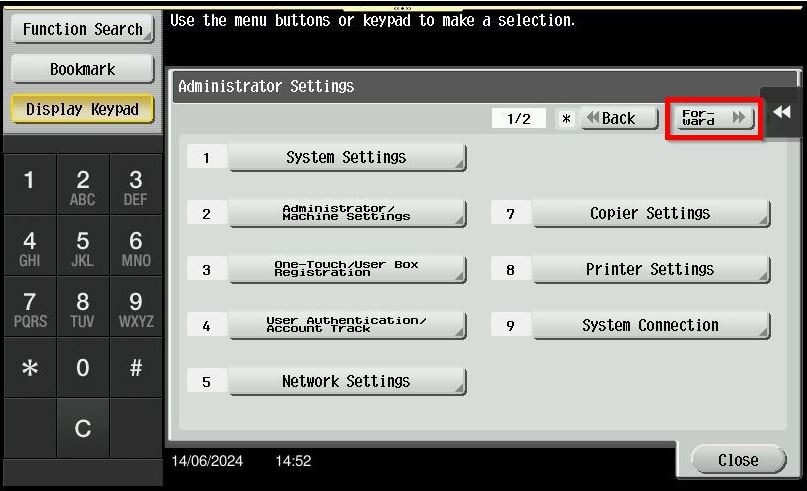This screenshot has width=807, height=491.
Task: Open User Authentication/Account Track
Action: click(x=346, y=325)
